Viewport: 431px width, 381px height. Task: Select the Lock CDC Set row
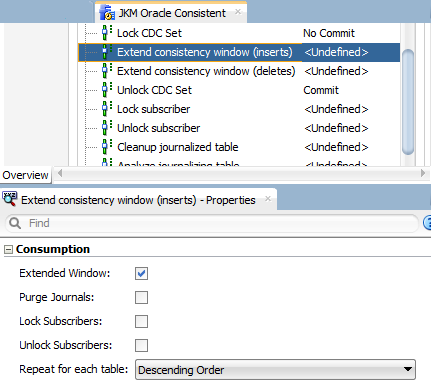click(x=239, y=33)
